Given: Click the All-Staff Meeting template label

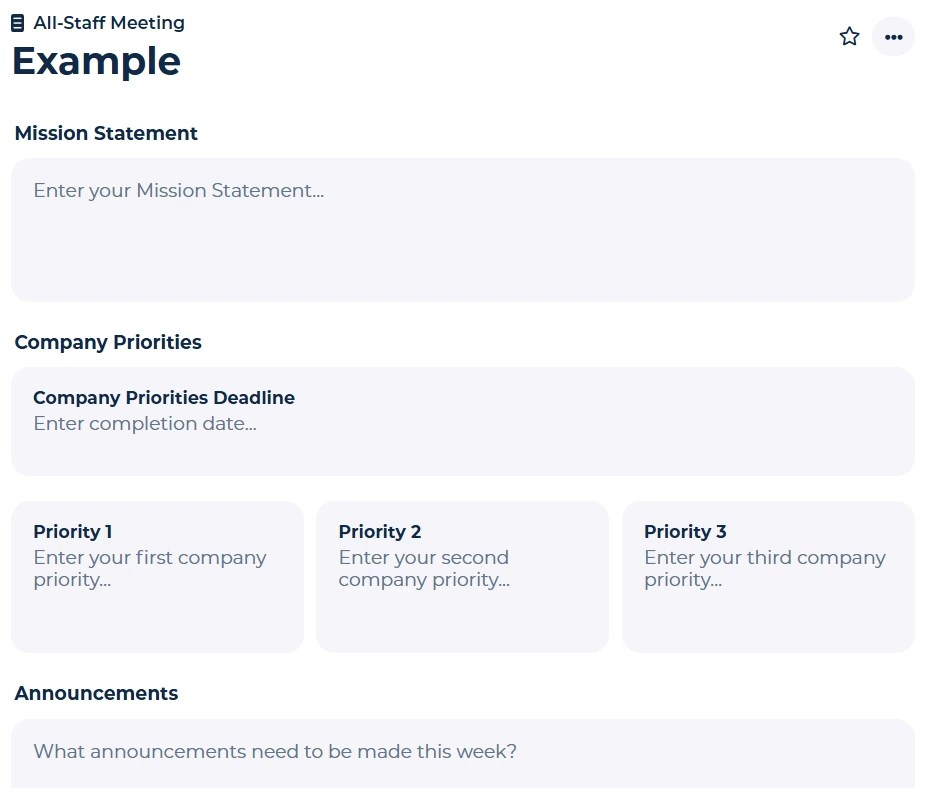Looking at the screenshot, I should (x=108, y=23).
